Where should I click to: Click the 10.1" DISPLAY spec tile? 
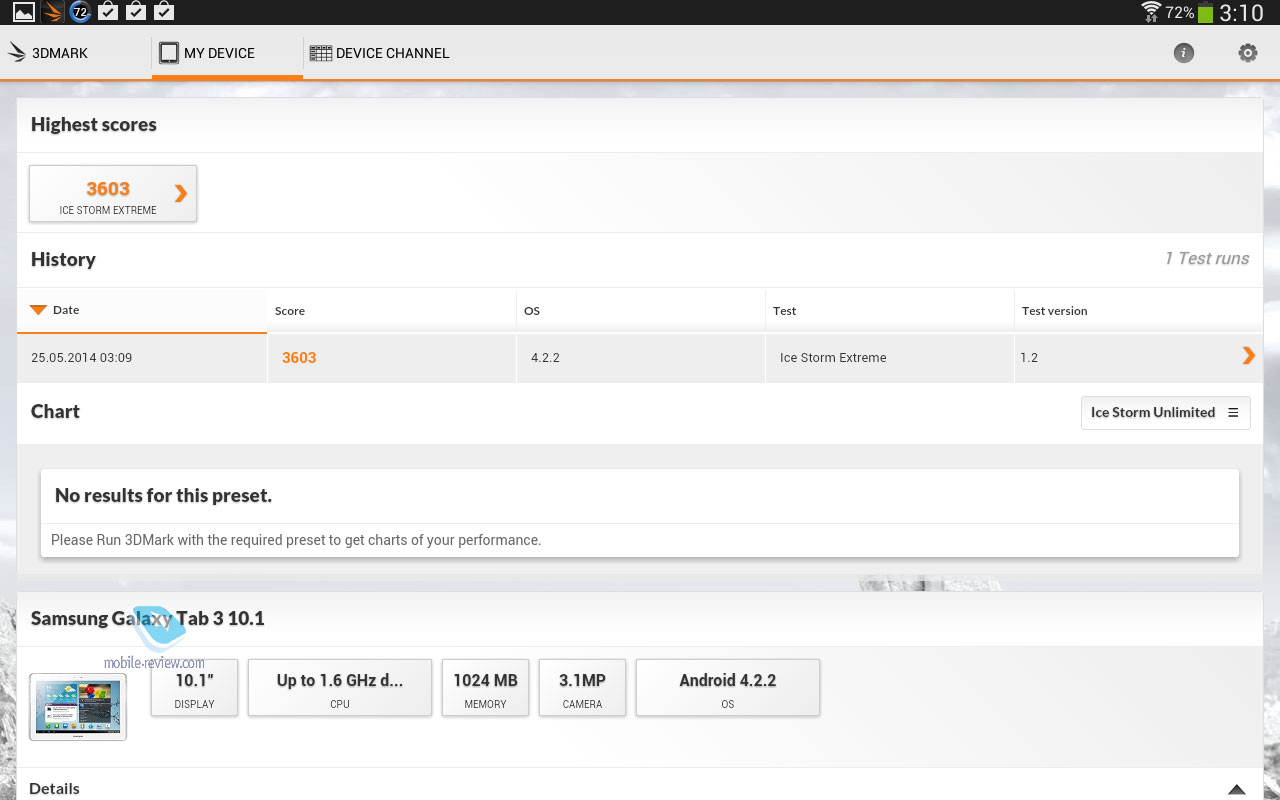[195, 687]
